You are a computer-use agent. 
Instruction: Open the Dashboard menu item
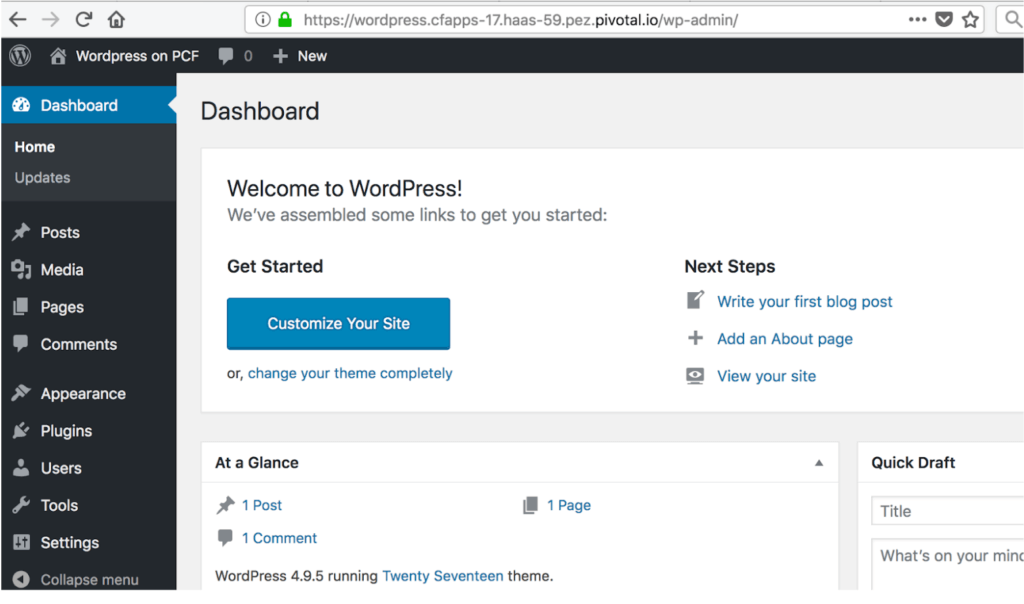pyautogui.click(x=89, y=105)
